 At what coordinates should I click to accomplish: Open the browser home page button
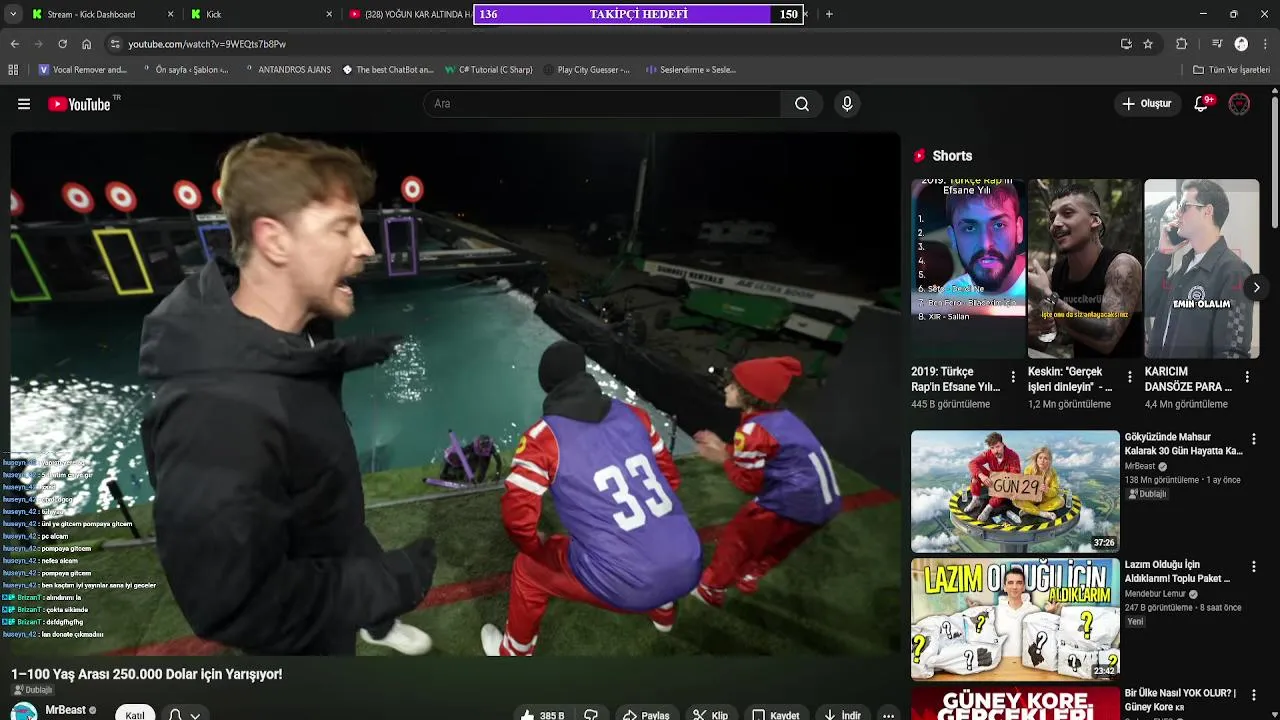tap(86, 44)
